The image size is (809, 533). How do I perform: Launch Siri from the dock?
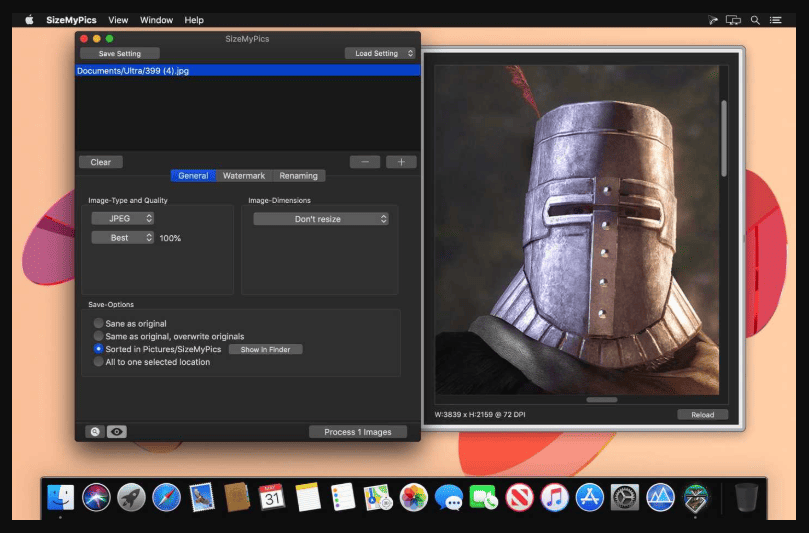coord(96,497)
